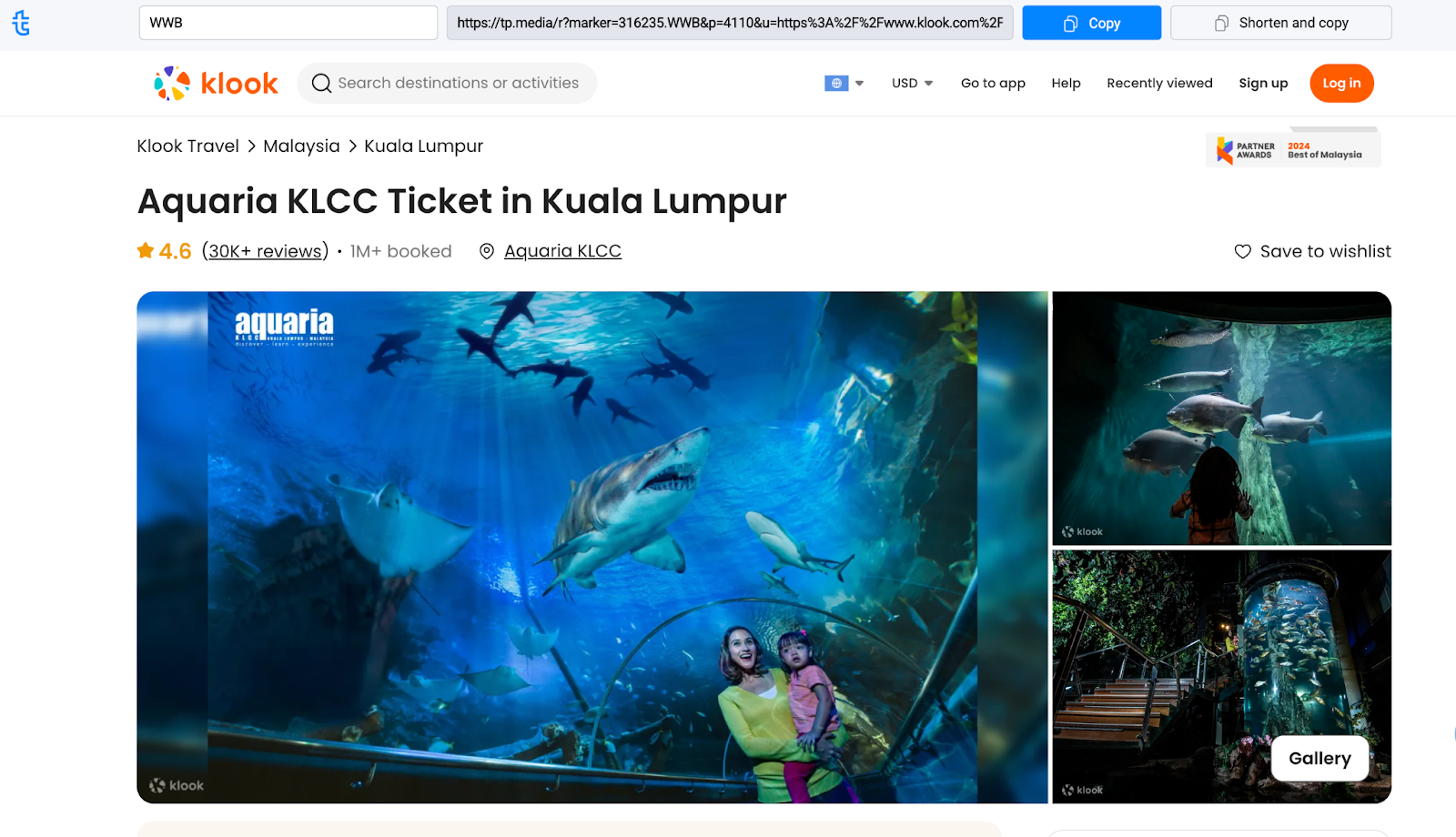Open the Gallery button
The width and height of the screenshot is (1456, 837).
tap(1319, 759)
